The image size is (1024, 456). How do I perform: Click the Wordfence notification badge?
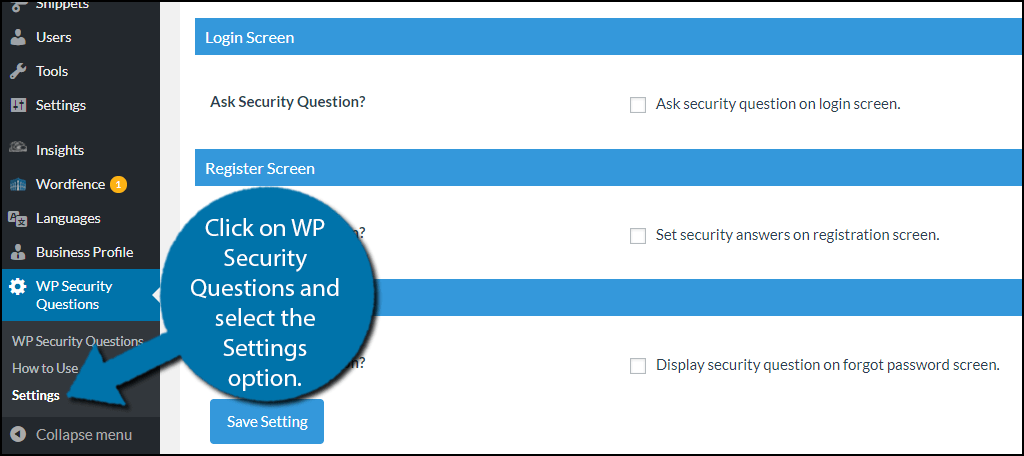pyautogui.click(x=118, y=184)
